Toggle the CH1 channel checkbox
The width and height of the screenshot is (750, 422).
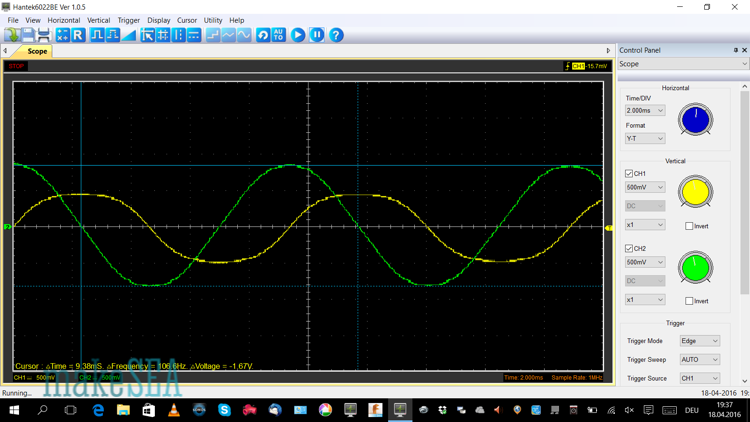(x=629, y=174)
